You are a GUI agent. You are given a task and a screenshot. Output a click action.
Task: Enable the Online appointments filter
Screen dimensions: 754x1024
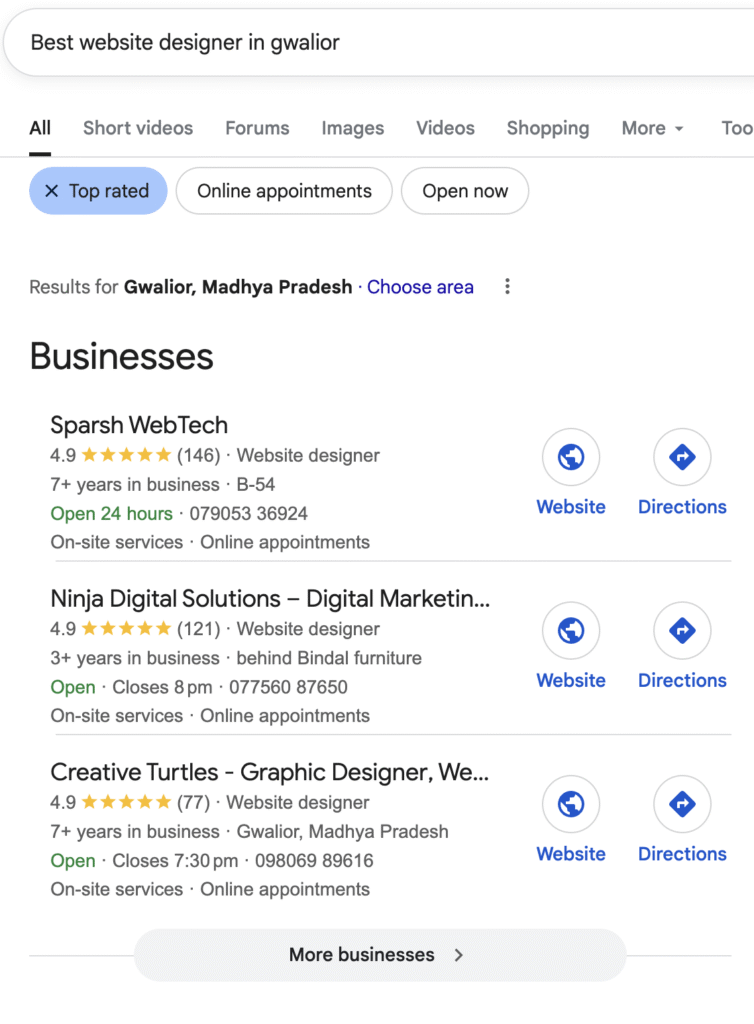[x=284, y=191]
